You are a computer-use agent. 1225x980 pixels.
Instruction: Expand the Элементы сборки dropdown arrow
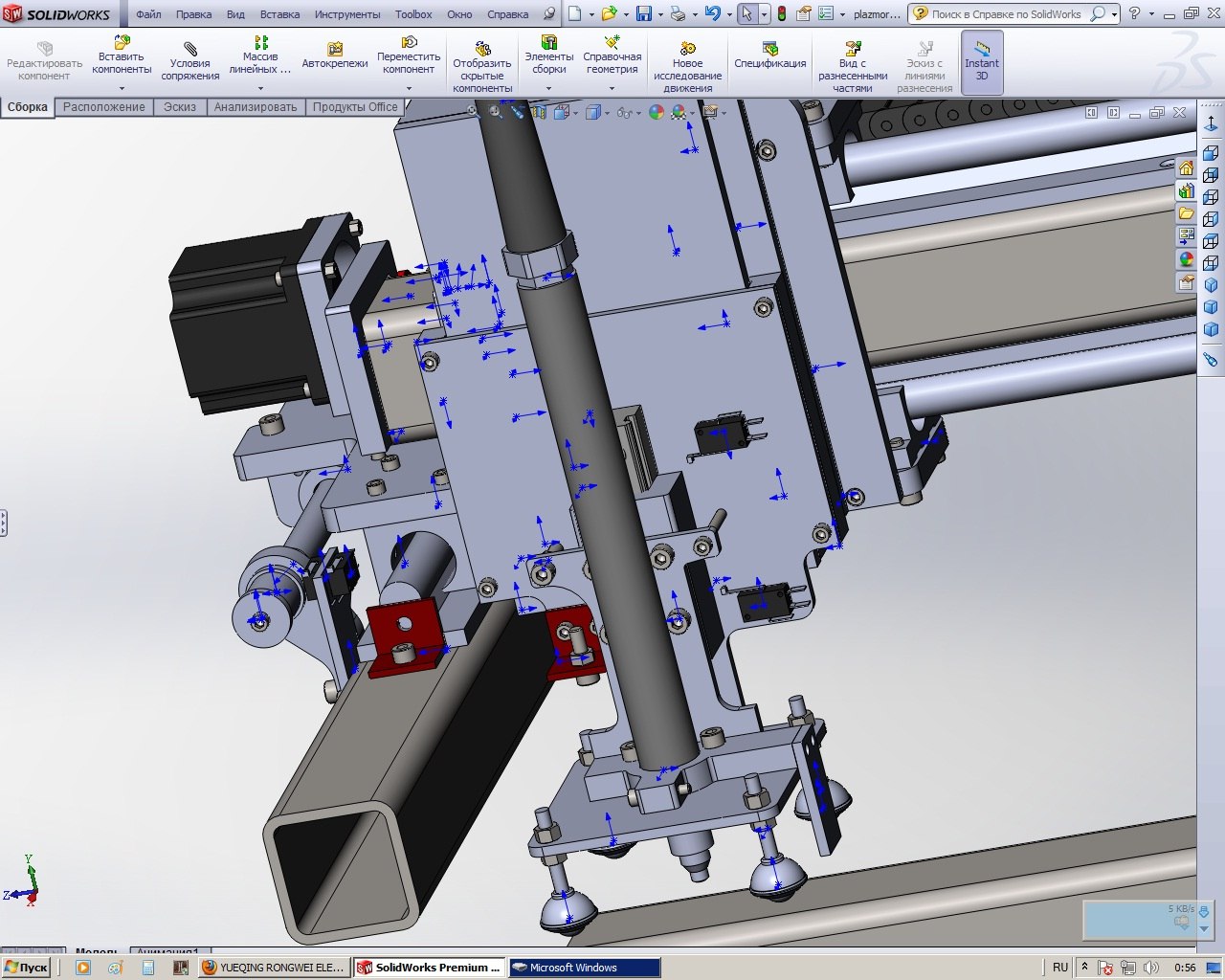coord(548,88)
